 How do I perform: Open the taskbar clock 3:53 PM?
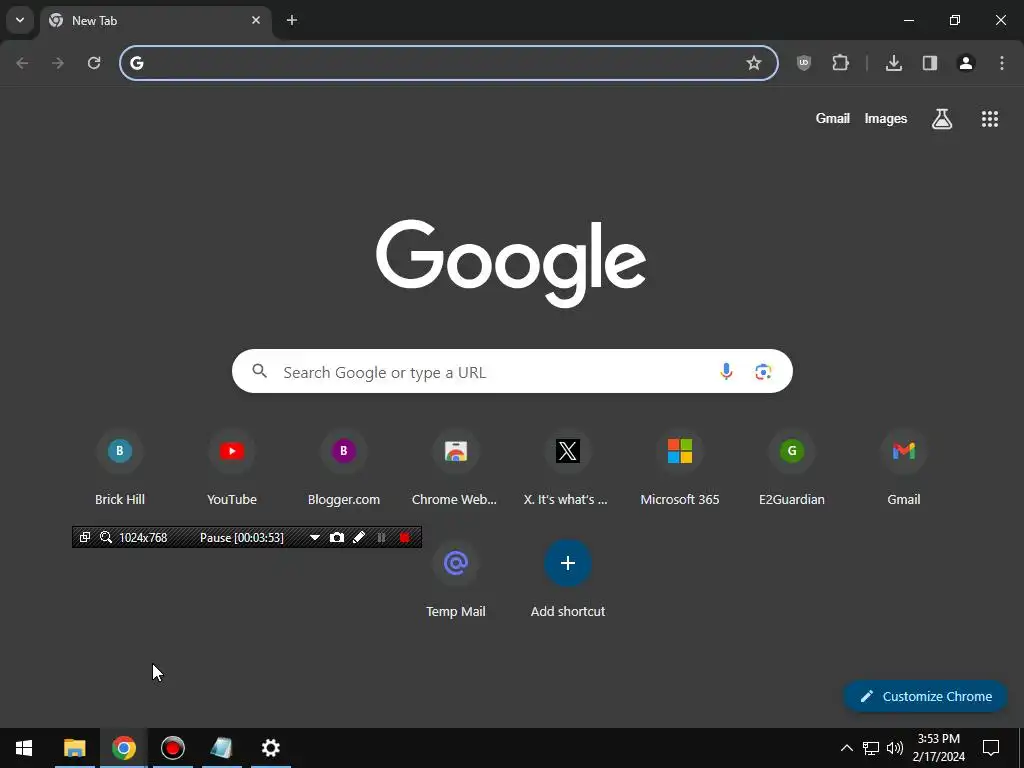(938, 748)
